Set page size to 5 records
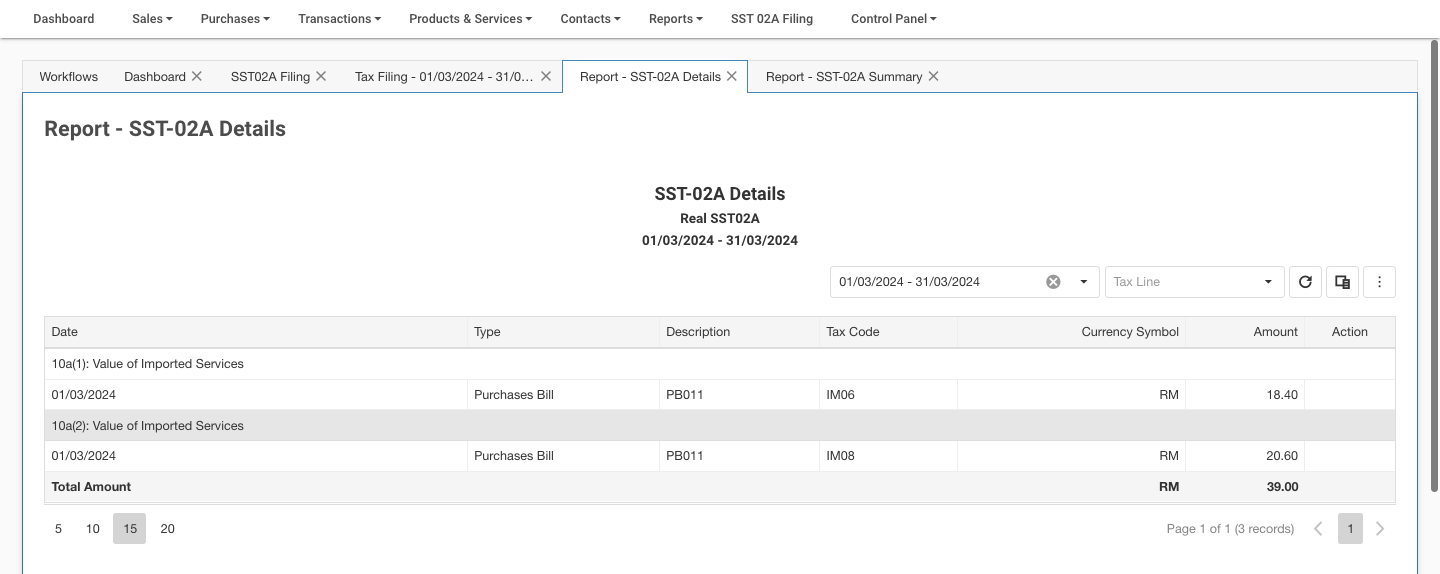The width and height of the screenshot is (1440, 574). pyautogui.click(x=58, y=529)
